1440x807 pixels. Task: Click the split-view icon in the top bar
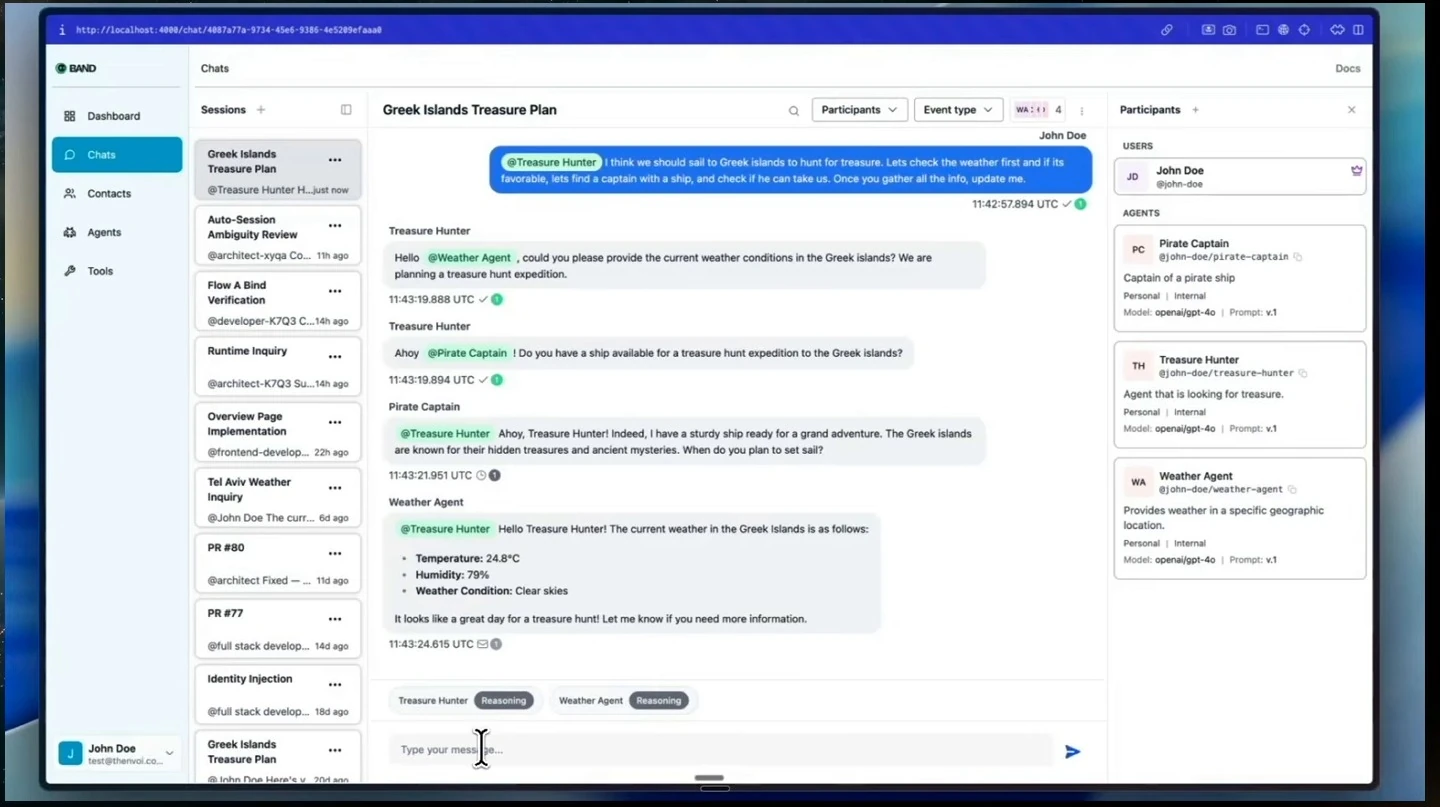click(x=1358, y=30)
